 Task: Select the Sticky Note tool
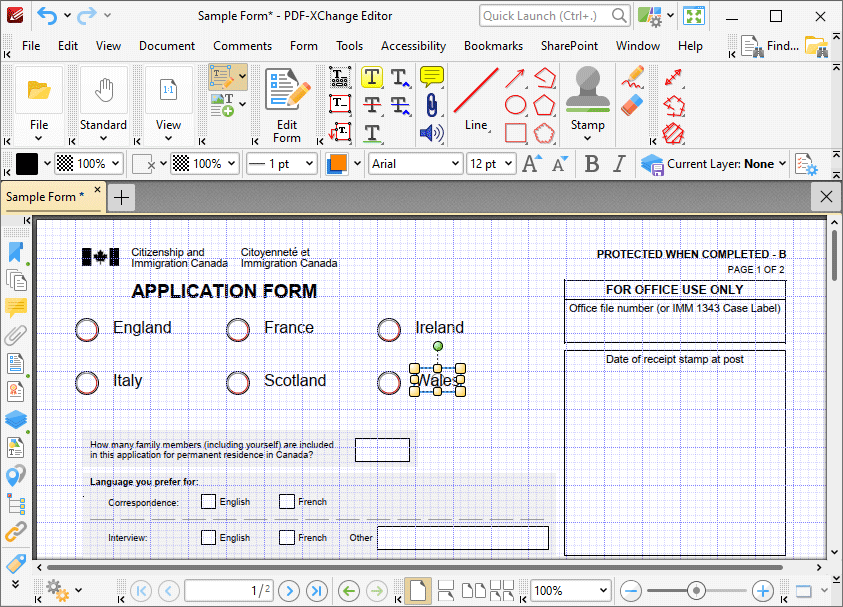[431, 77]
